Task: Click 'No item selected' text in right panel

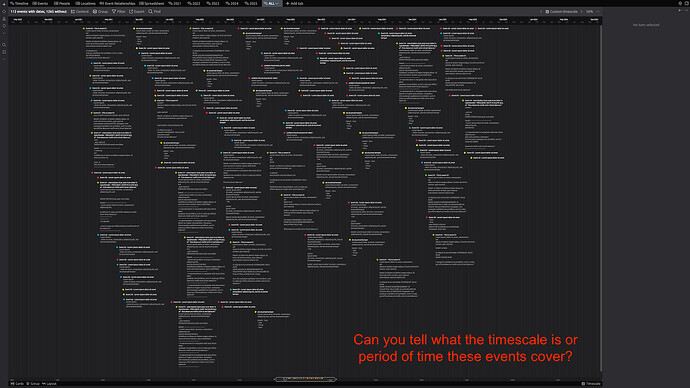Action: coord(646,25)
